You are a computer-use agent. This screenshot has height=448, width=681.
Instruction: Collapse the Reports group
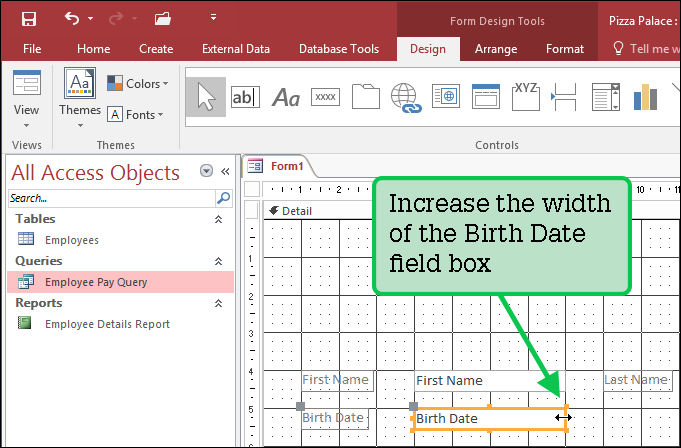[218, 303]
